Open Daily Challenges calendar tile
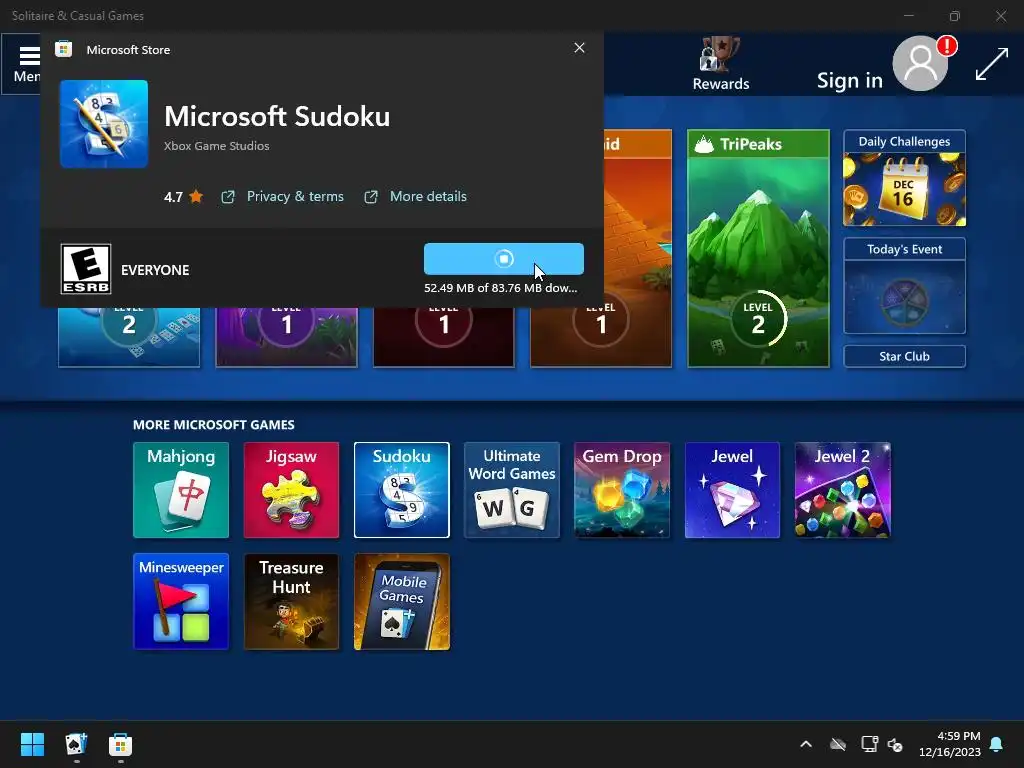The image size is (1024, 768). click(904, 178)
